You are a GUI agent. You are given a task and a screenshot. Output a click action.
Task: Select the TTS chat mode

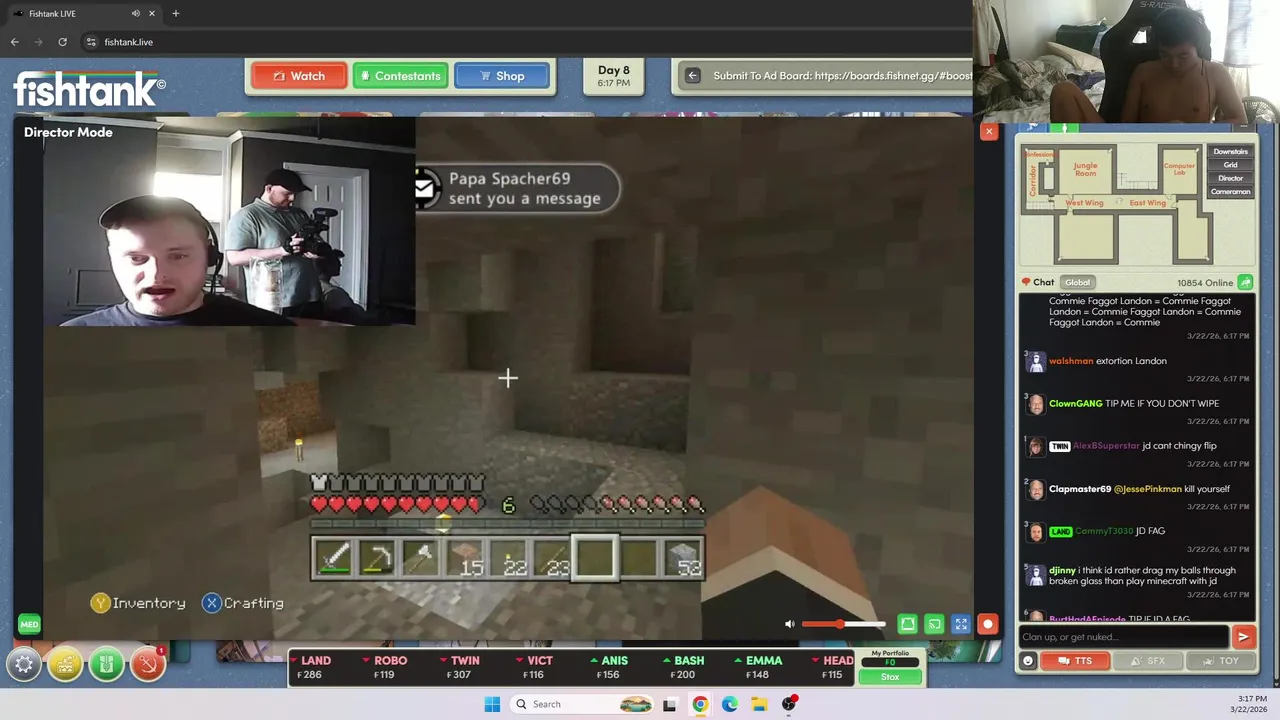coord(1075,661)
